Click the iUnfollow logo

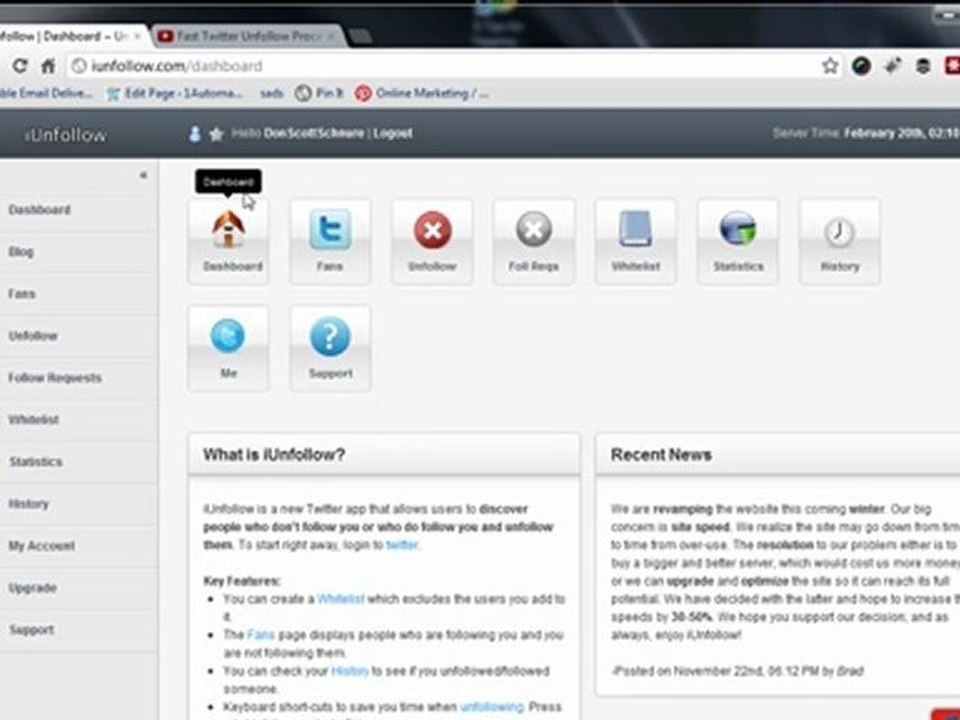(x=66, y=135)
